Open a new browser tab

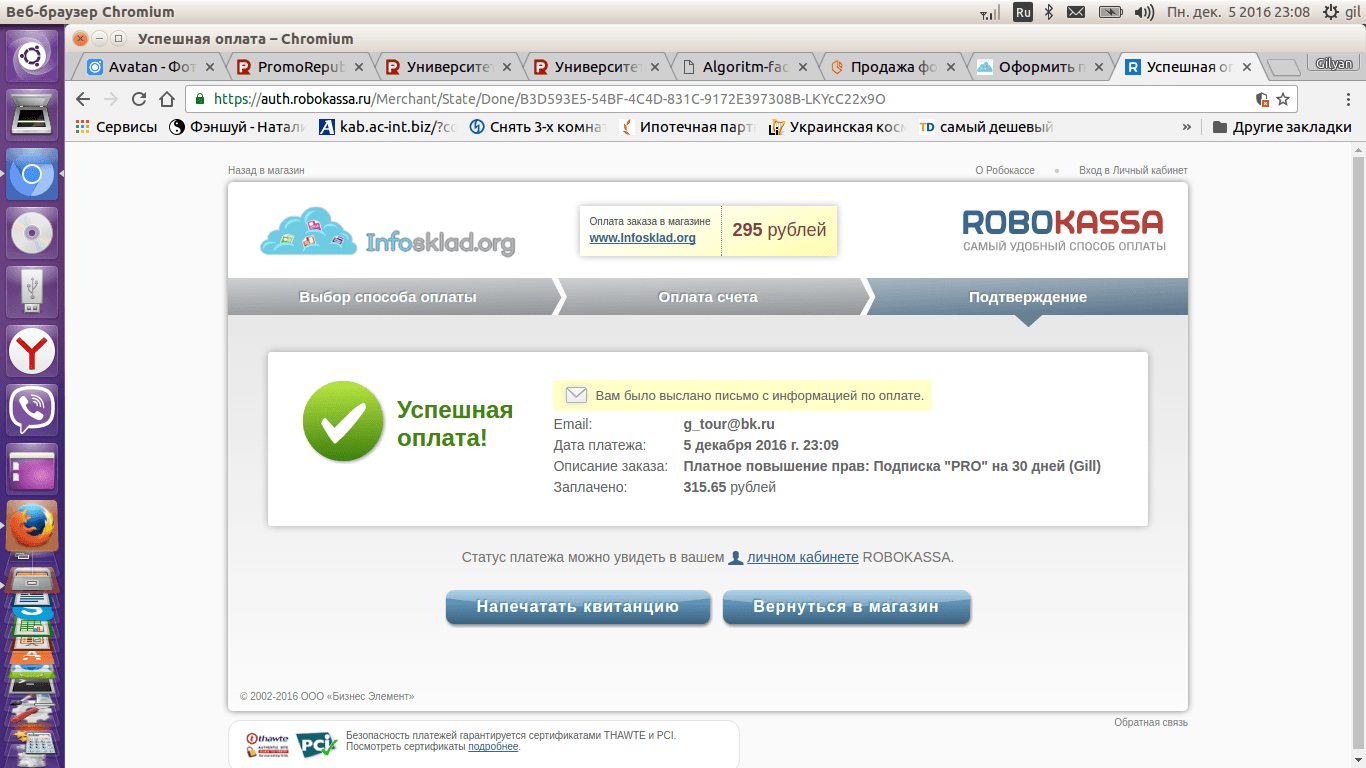pos(1283,67)
